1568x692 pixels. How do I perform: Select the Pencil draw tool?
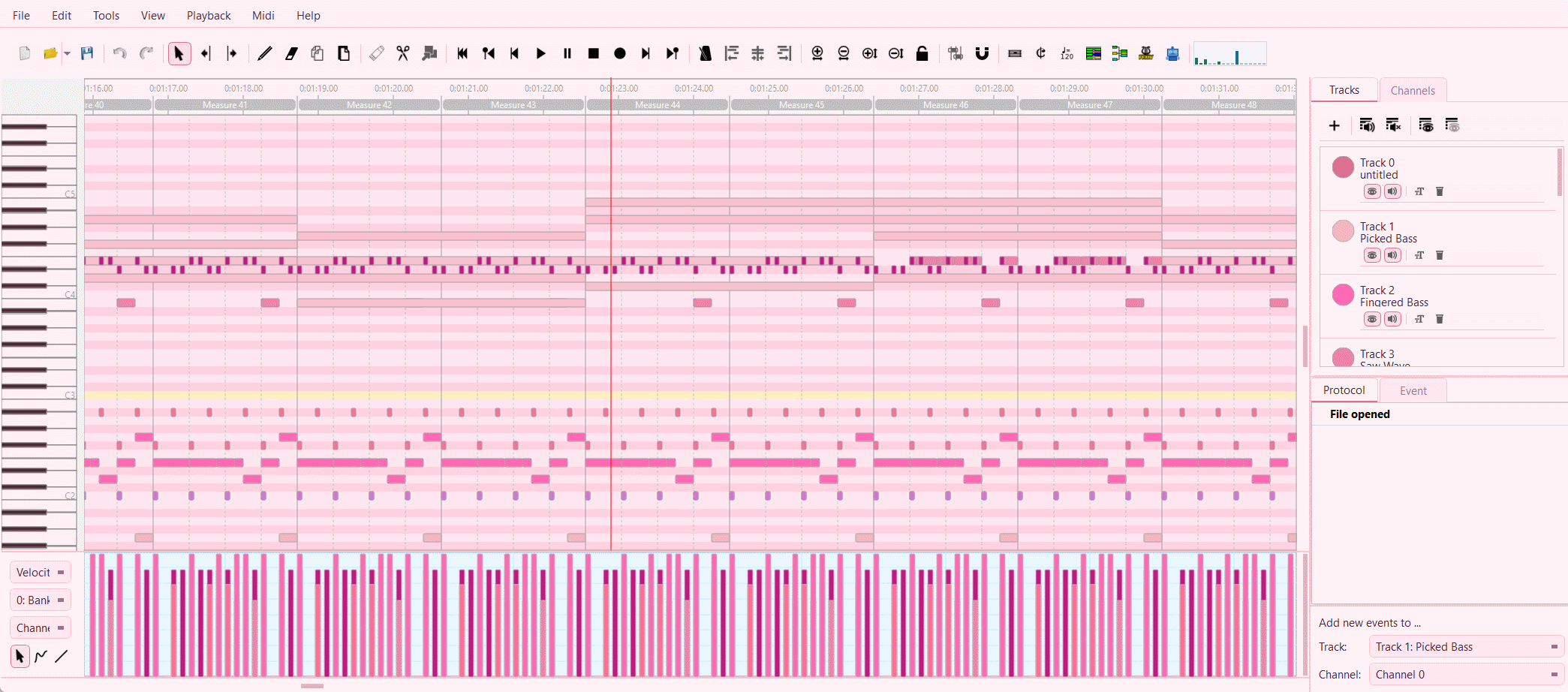[264, 53]
